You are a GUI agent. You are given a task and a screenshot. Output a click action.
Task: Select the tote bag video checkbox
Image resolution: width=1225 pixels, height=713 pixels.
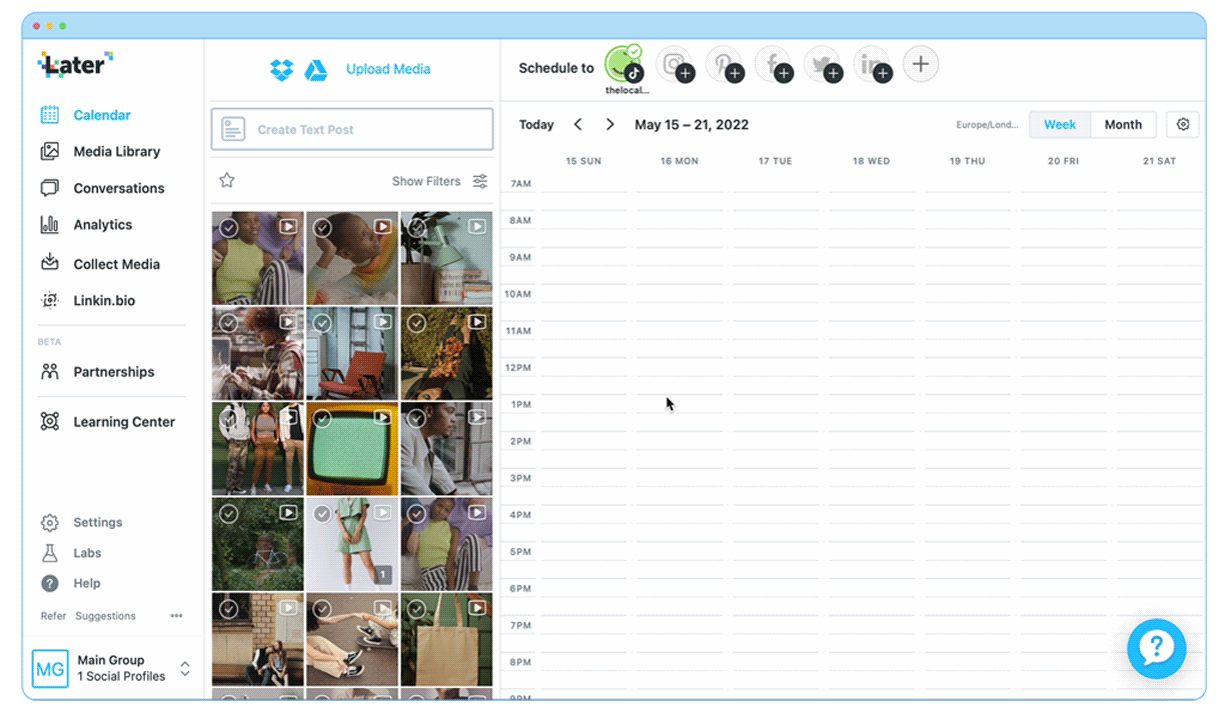(417, 609)
